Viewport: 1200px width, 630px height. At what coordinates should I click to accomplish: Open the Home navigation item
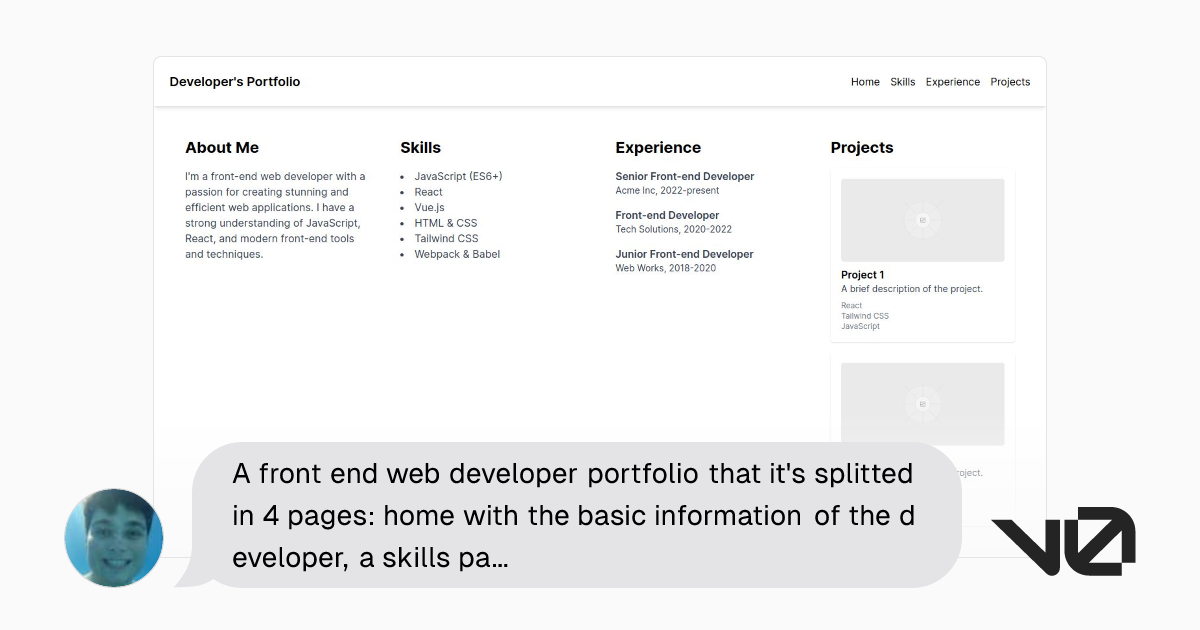(x=864, y=82)
